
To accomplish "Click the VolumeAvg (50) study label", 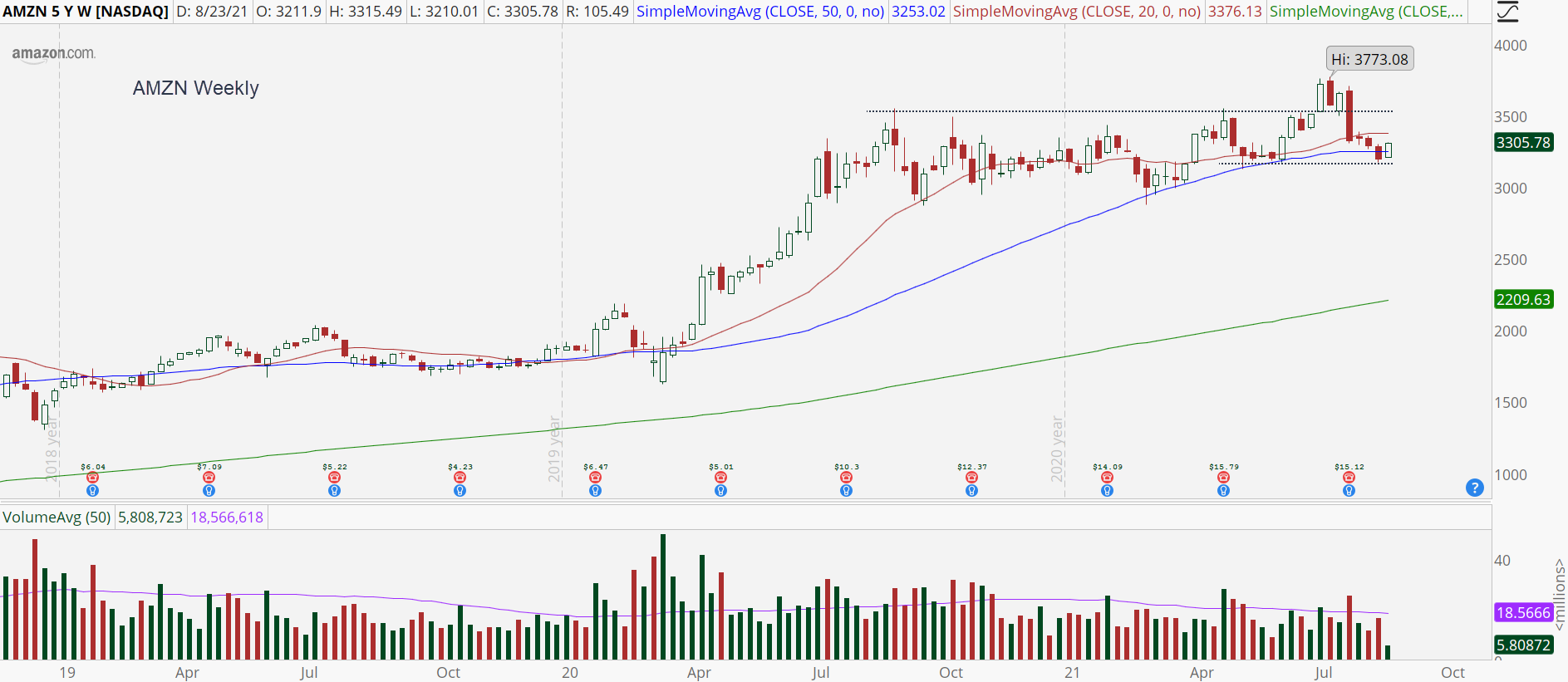I will [57, 518].
